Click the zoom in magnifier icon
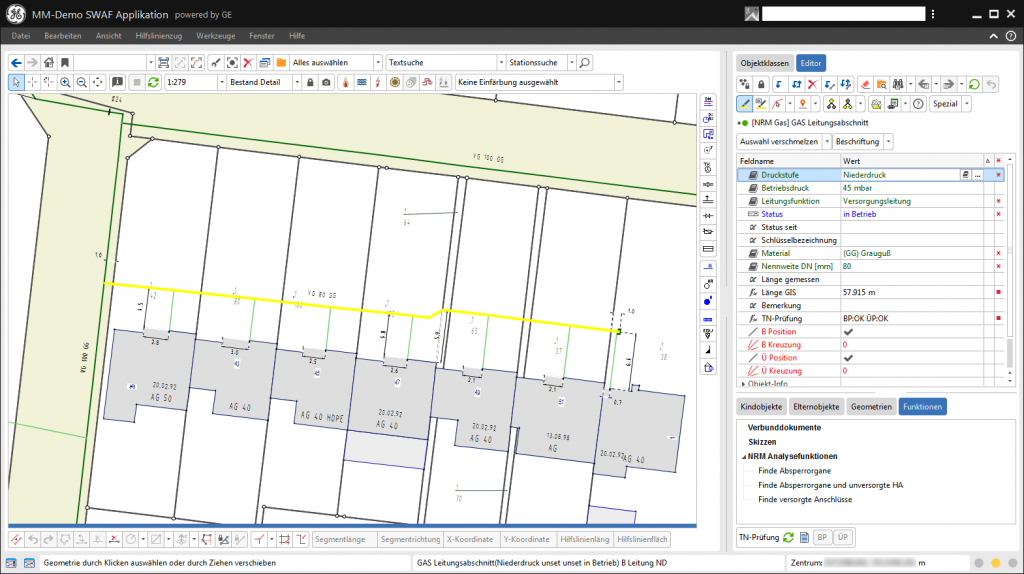The width and height of the screenshot is (1024, 574). pos(65,82)
